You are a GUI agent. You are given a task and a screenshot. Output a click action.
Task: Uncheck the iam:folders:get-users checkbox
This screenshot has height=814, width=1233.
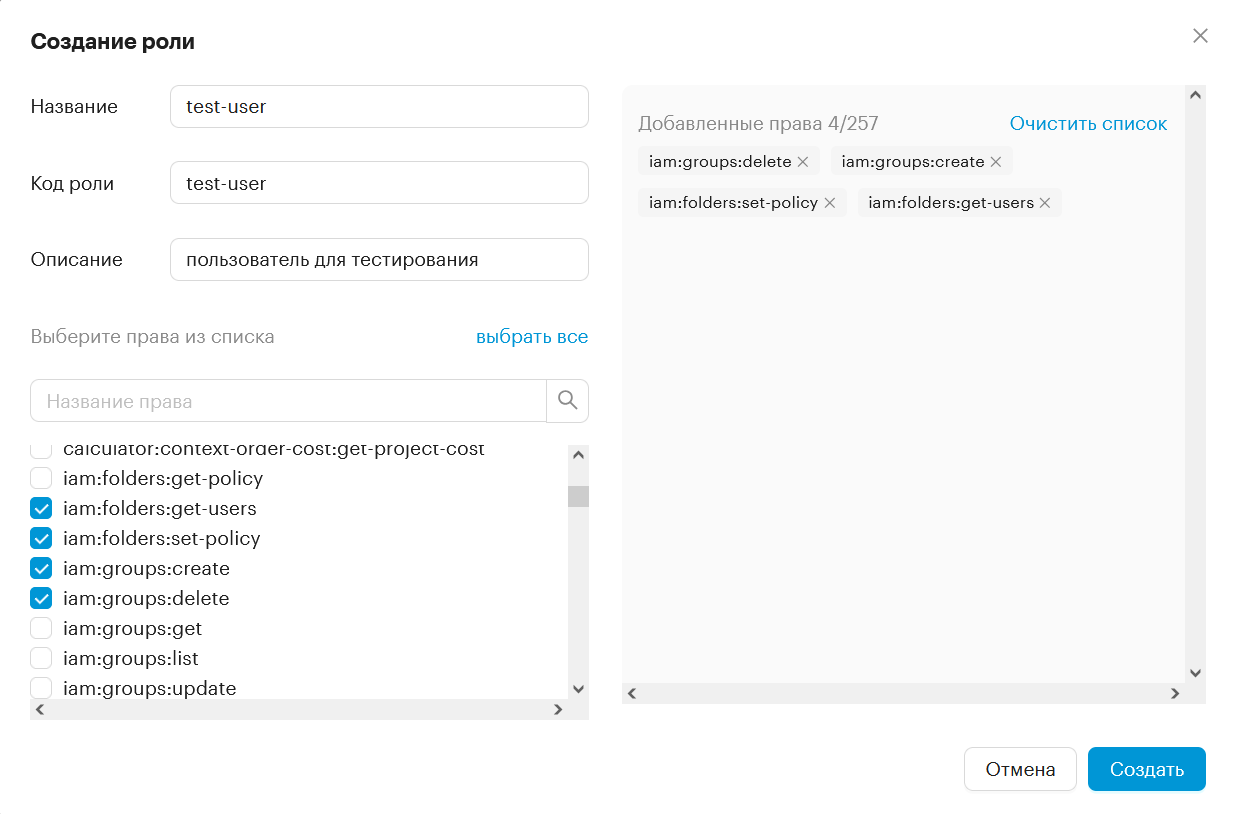[41, 508]
